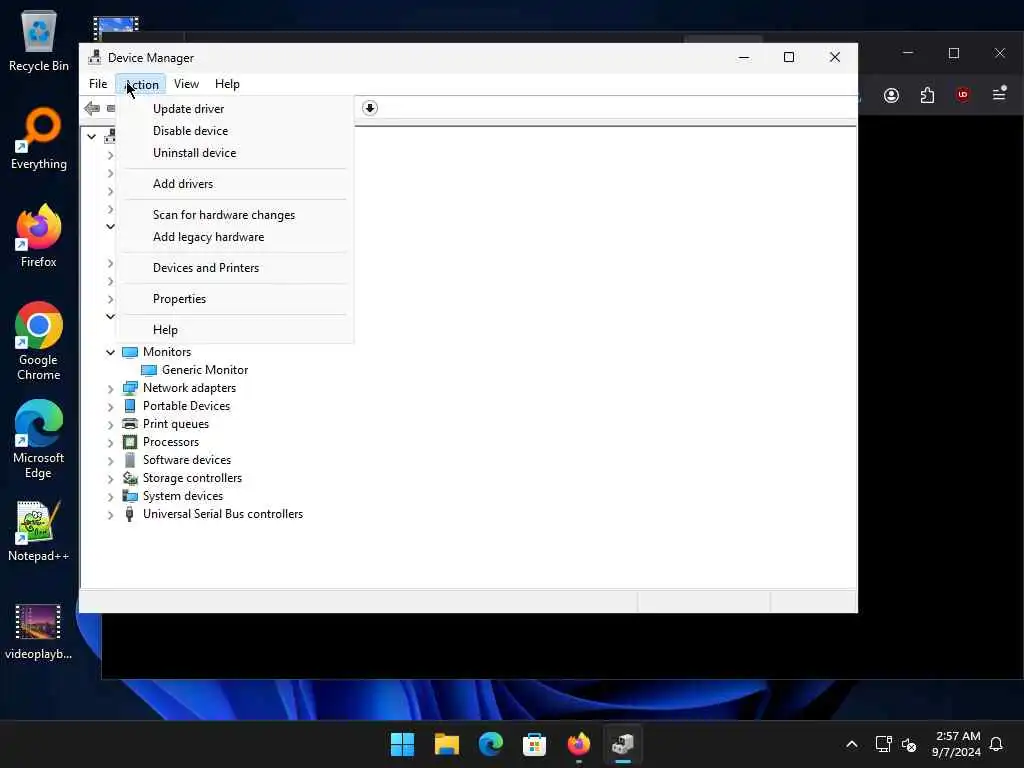Open Properties from the Action menu

pyautogui.click(x=179, y=298)
